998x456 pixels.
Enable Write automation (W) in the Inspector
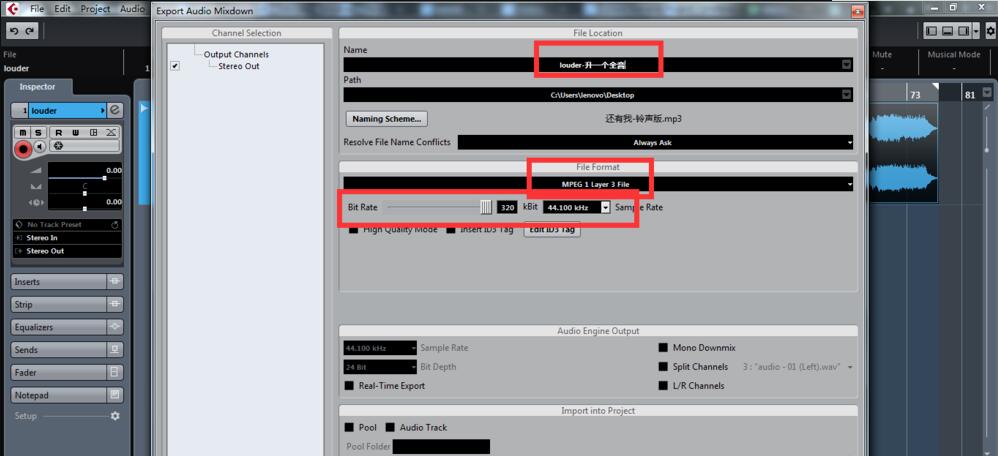pyautogui.click(x=75, y=132)
